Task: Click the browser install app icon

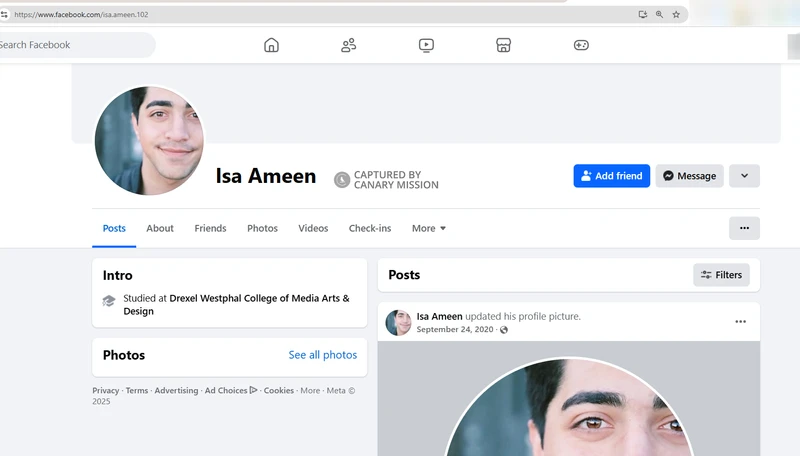Action: [643, 14]
